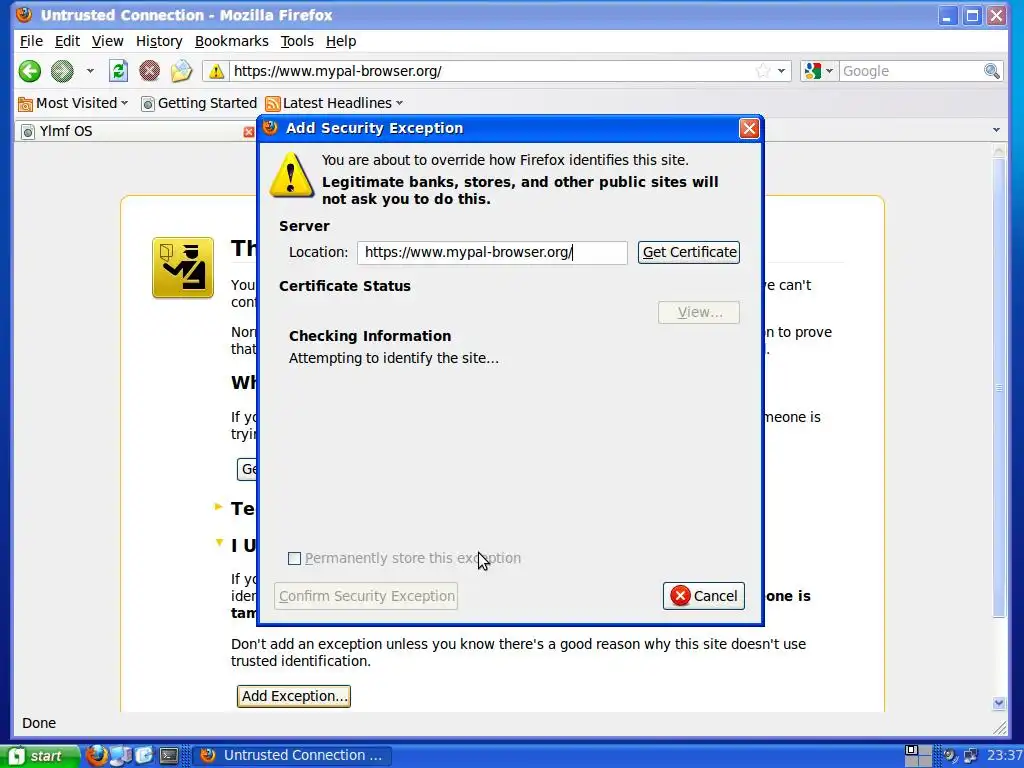Click the terminal quick launch icon

click(169, 756)
